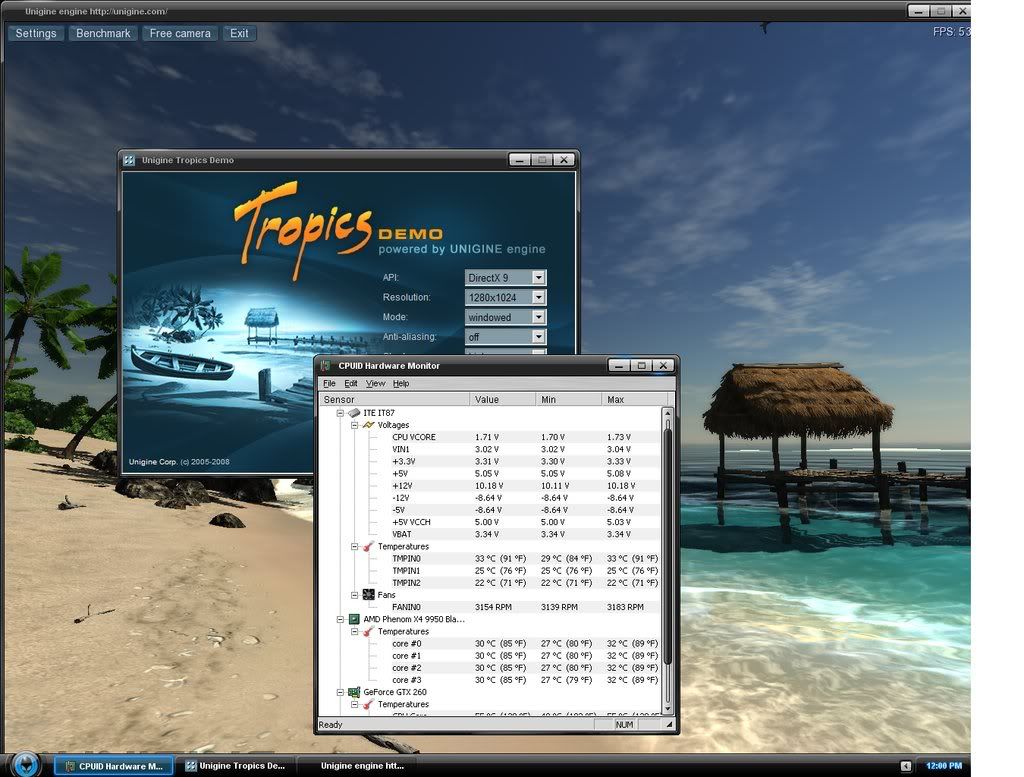
Task: Click the taskbar clock showing 12:00 PM
Action: (944, 766)
